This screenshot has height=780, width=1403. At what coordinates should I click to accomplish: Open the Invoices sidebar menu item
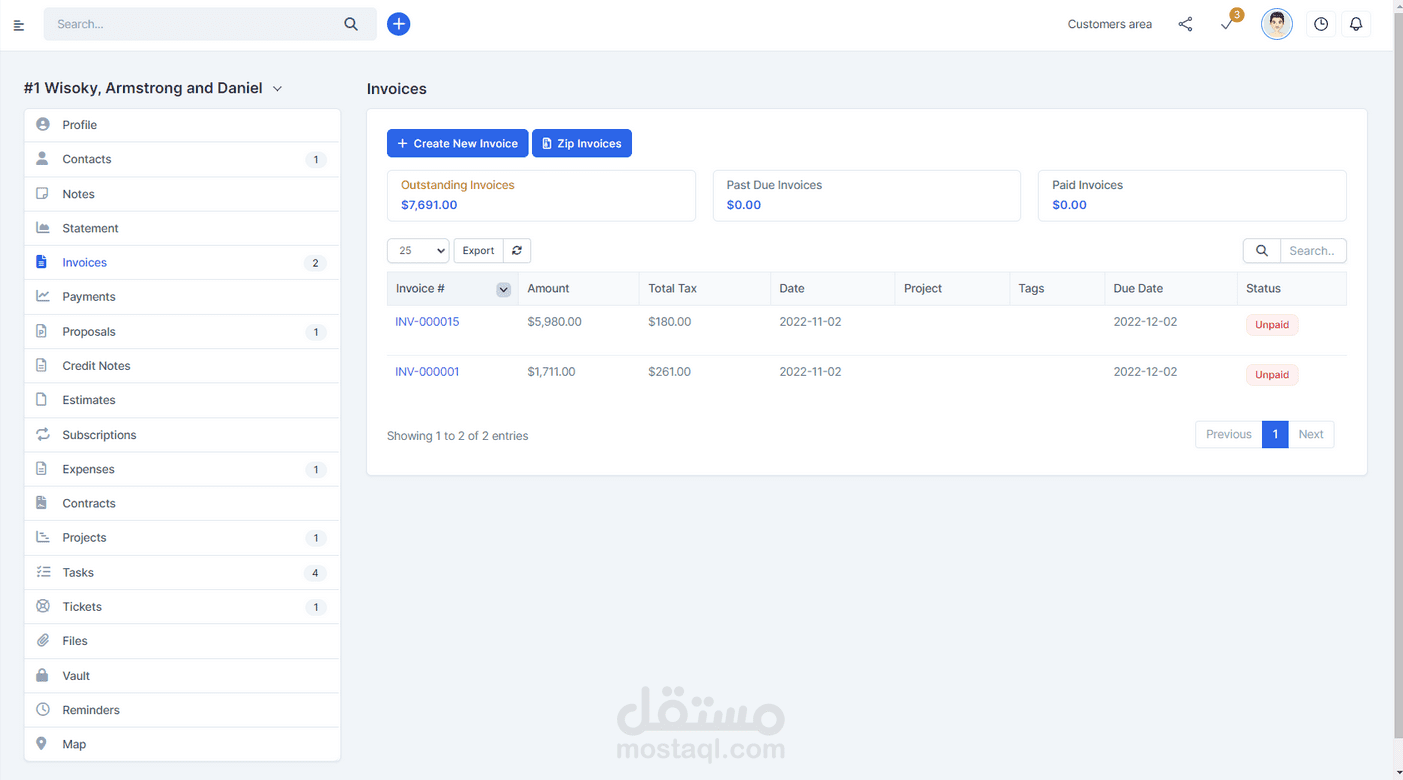coord(182,262)
